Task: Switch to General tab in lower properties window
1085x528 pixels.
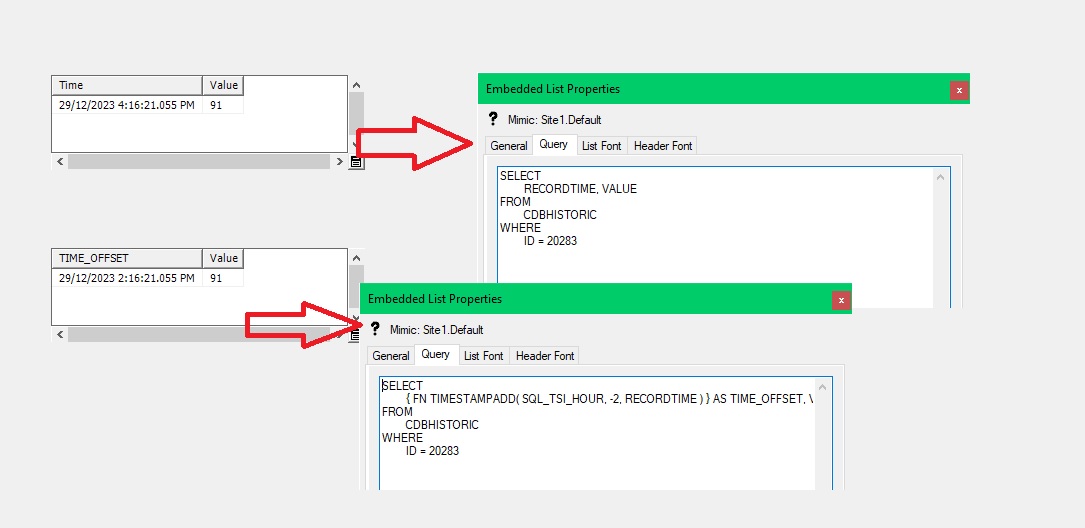Action: pyautogui.click(x=391, y=356)
